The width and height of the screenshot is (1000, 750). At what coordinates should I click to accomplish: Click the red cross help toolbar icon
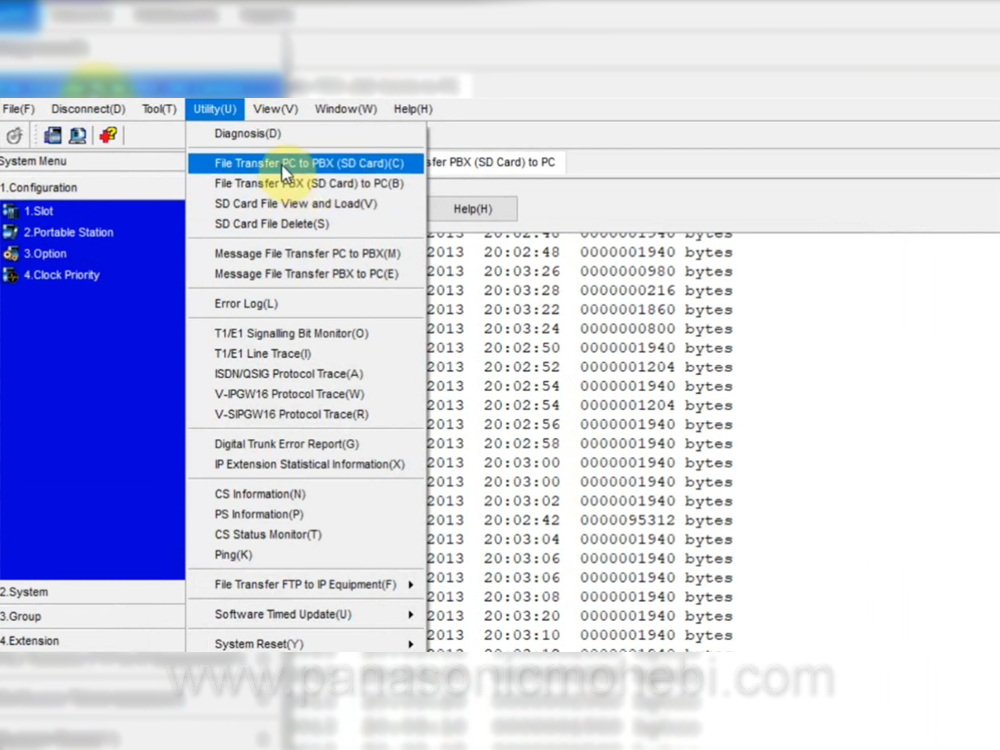(107, 135)
